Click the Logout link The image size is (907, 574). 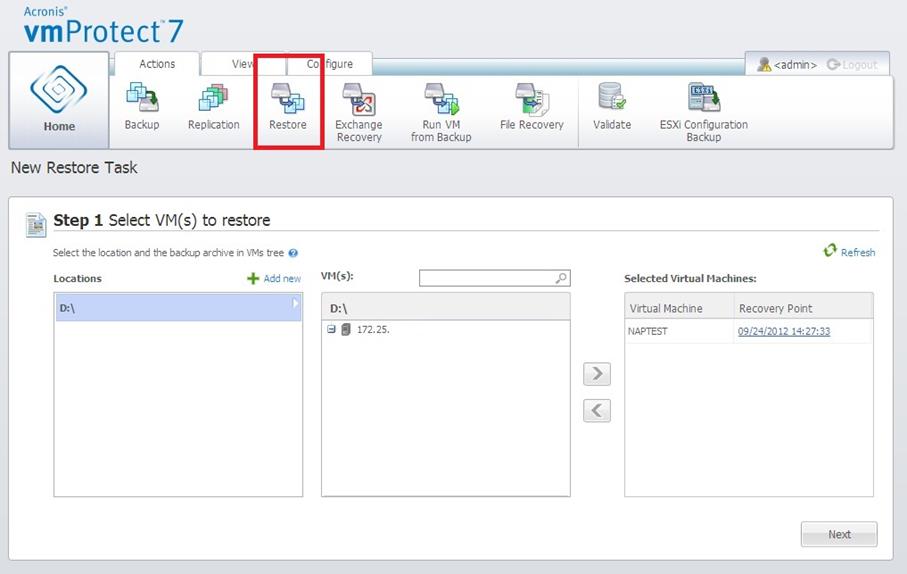852,65
